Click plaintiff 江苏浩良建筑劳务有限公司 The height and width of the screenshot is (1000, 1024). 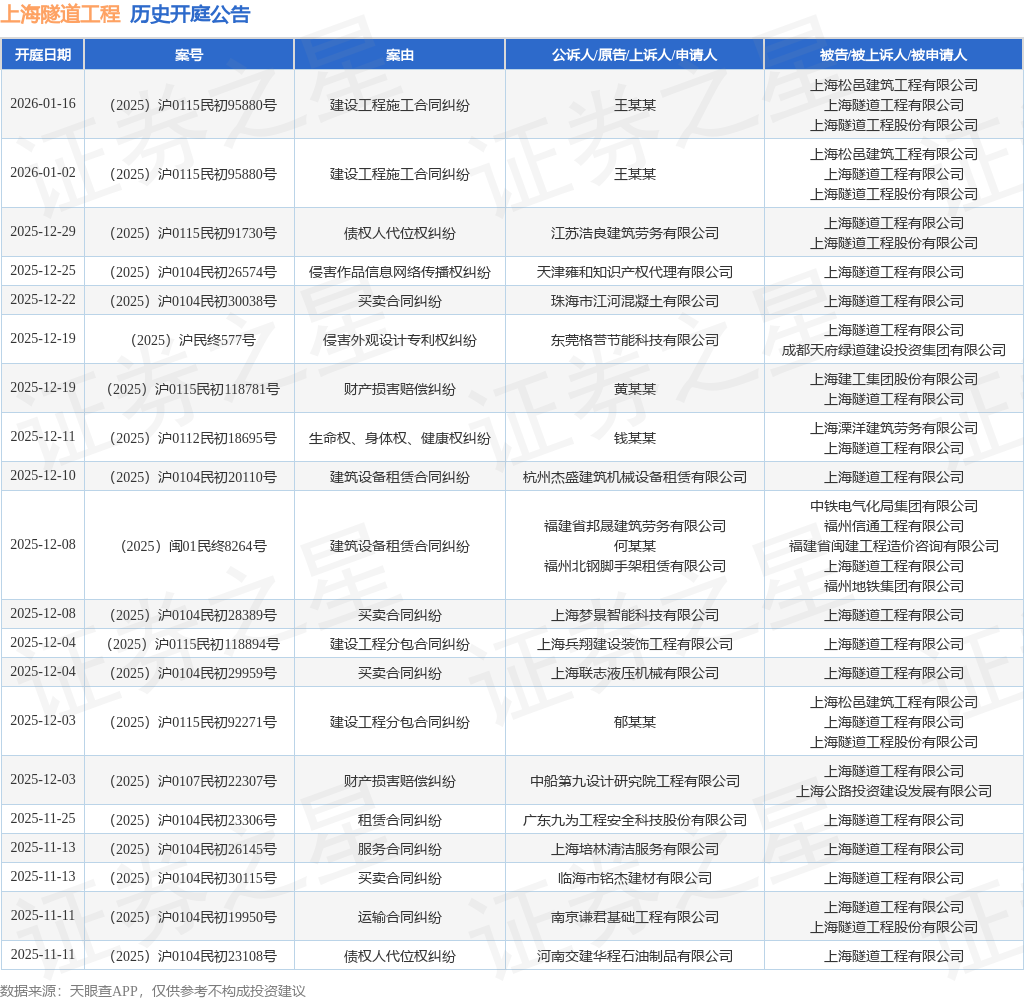pyautogui.click(x=635, y=233)
